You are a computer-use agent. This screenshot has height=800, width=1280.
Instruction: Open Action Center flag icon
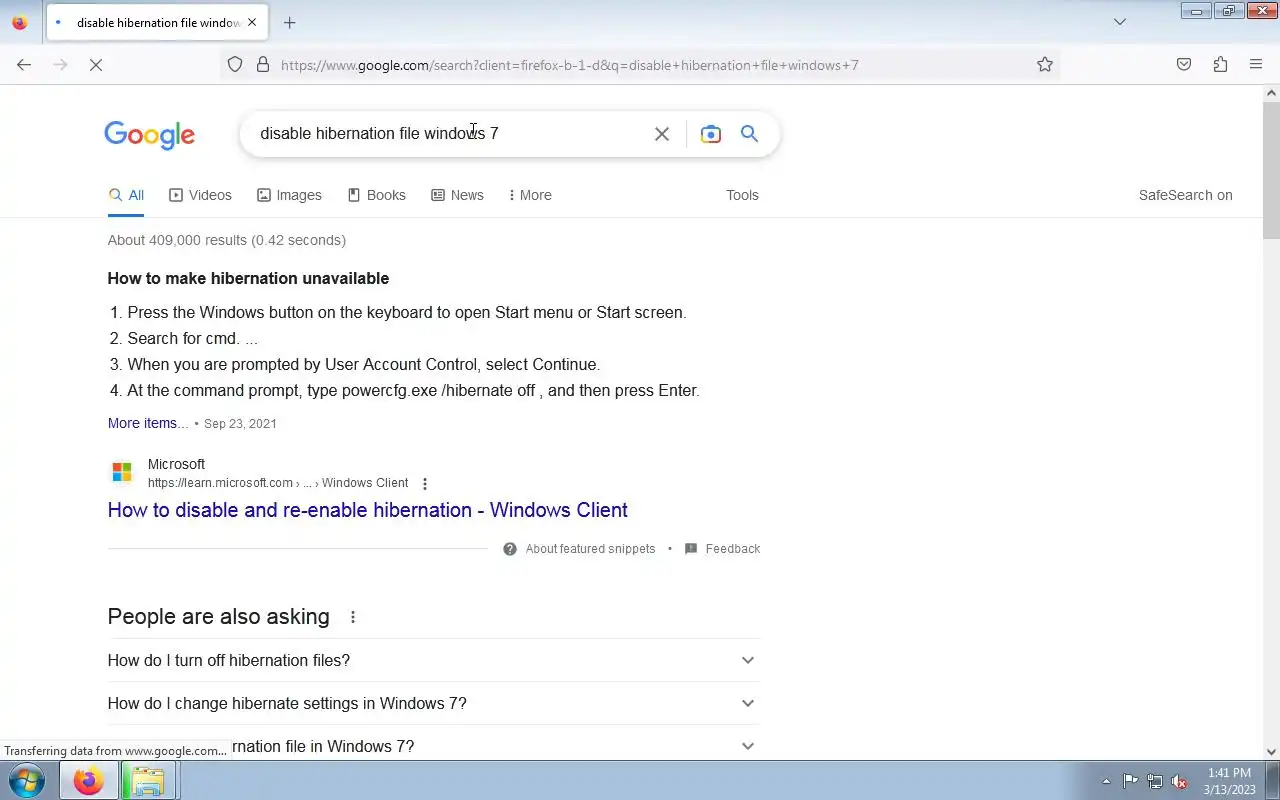coord(1130,782)
